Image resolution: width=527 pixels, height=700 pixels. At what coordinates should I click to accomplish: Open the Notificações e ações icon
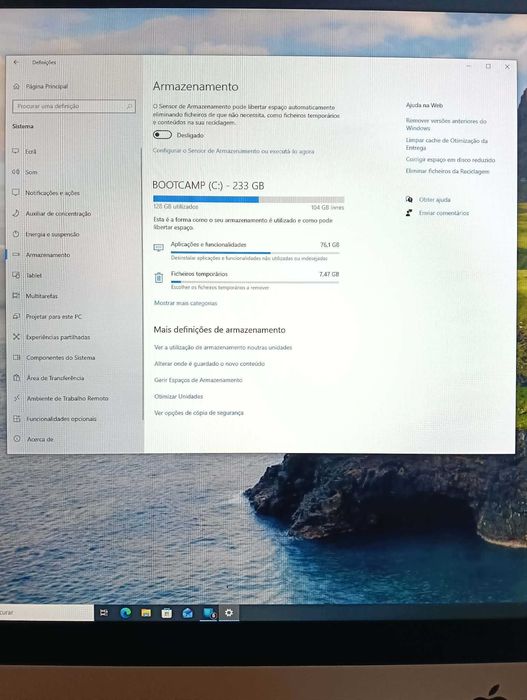click(16, 192)
